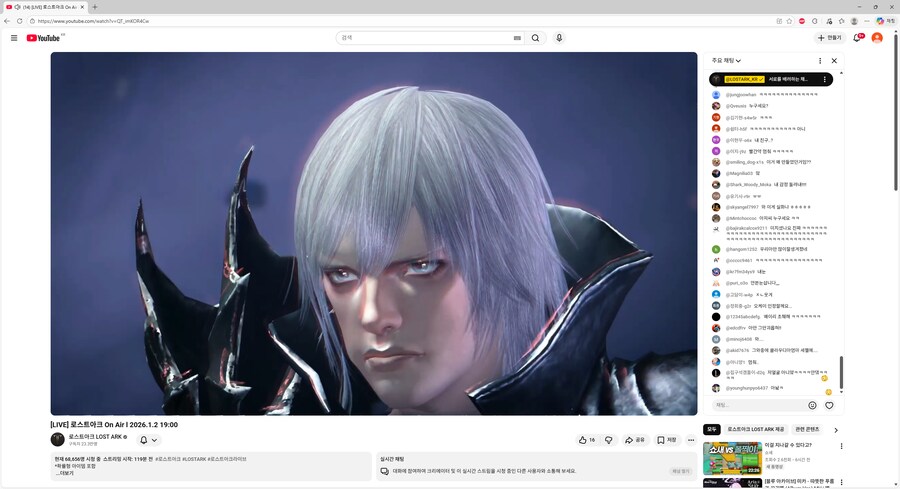Like the video with thumbs-up button
Viewport: 900px width, 489px height.
coord(587,440)
